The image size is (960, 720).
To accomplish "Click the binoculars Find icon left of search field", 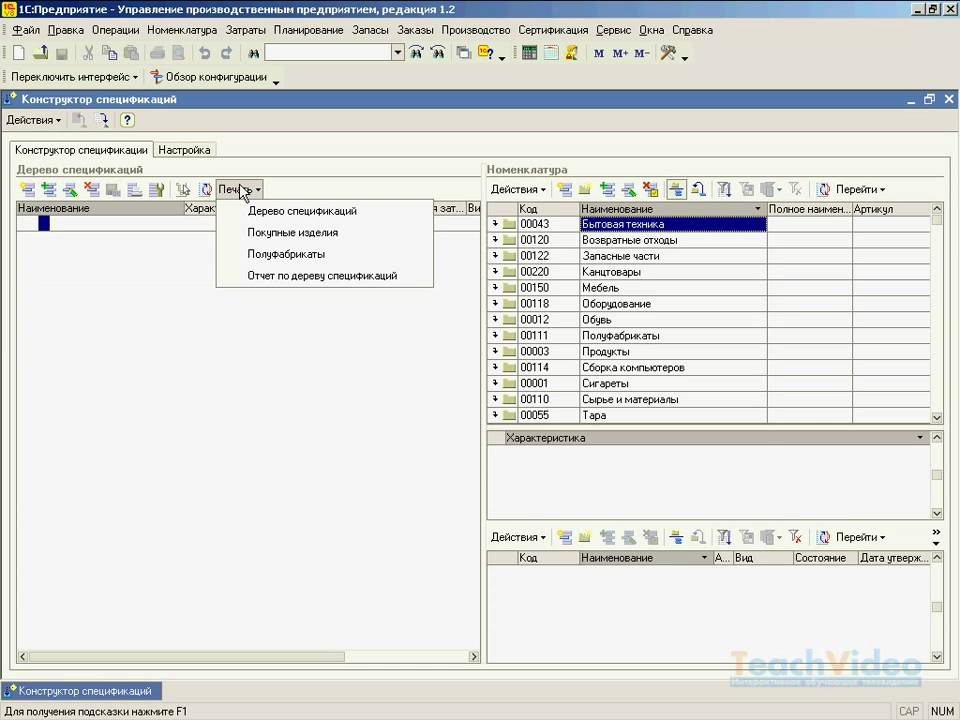I will (x=253, y=53).
